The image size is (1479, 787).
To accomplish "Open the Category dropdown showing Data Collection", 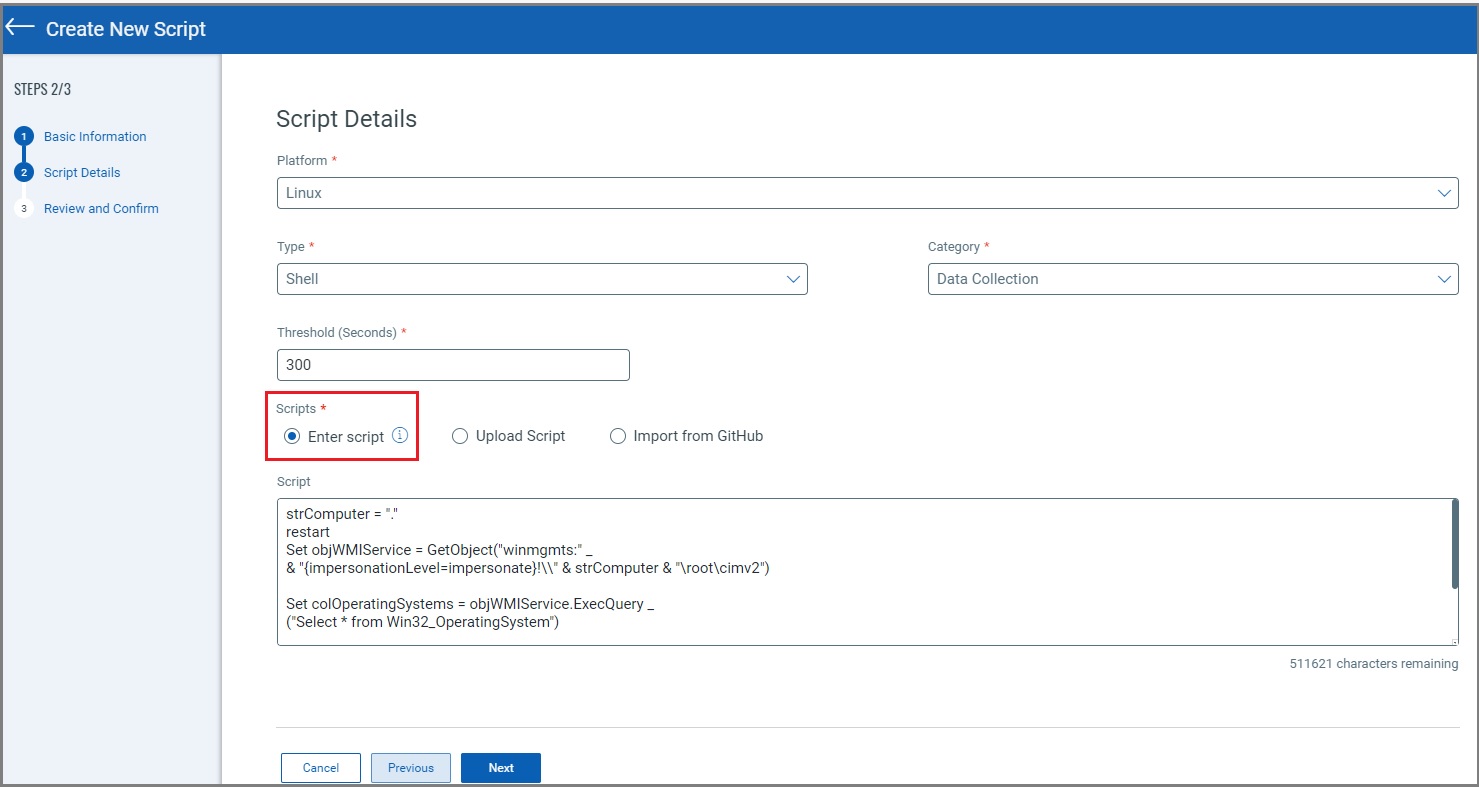I will 1192,279.
